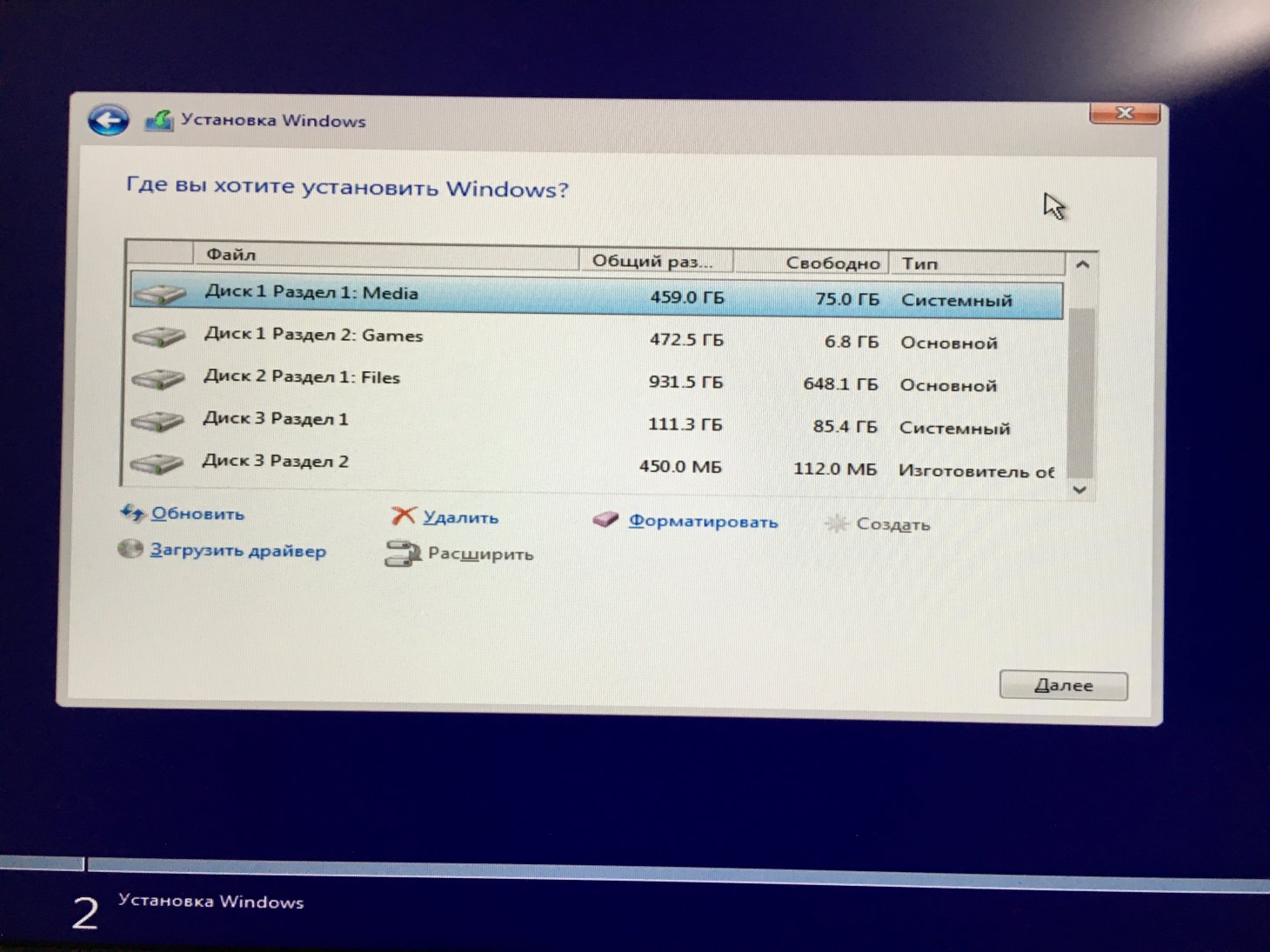Click the Тип column header
The image size is (1270, 952).
pyautogui.click(x=978, y=263)
